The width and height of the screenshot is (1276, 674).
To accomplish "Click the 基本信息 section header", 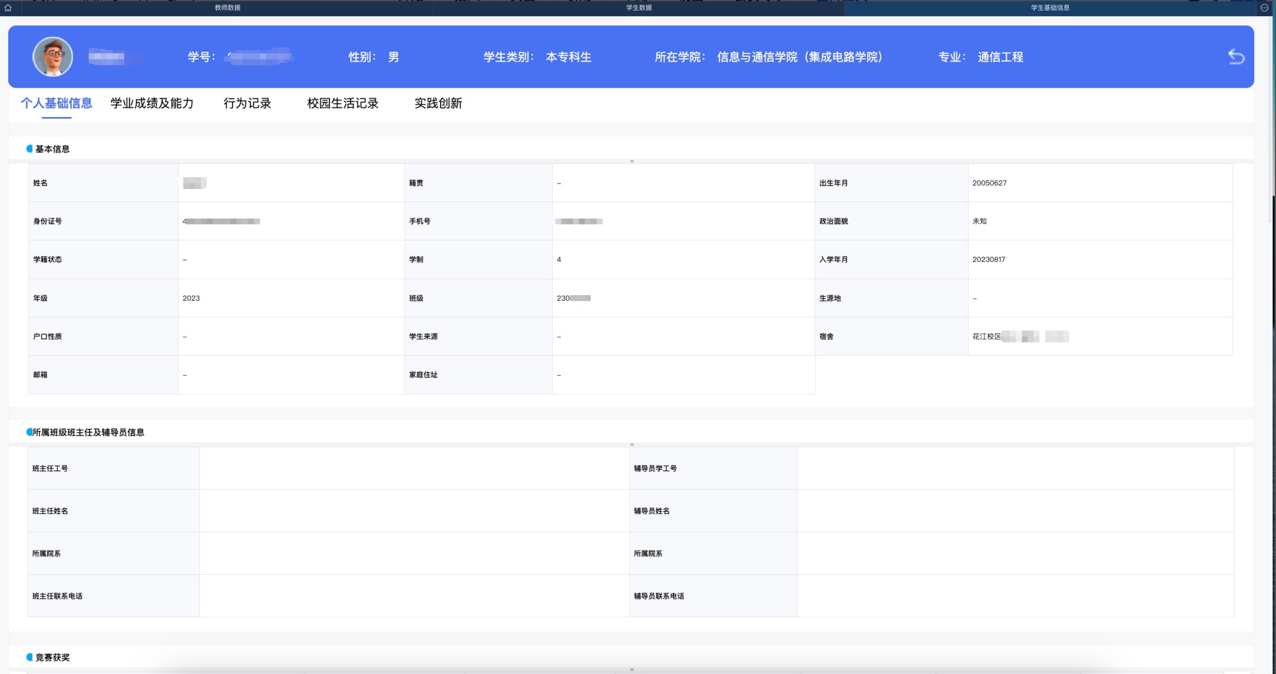I will (x=52, y=149).
